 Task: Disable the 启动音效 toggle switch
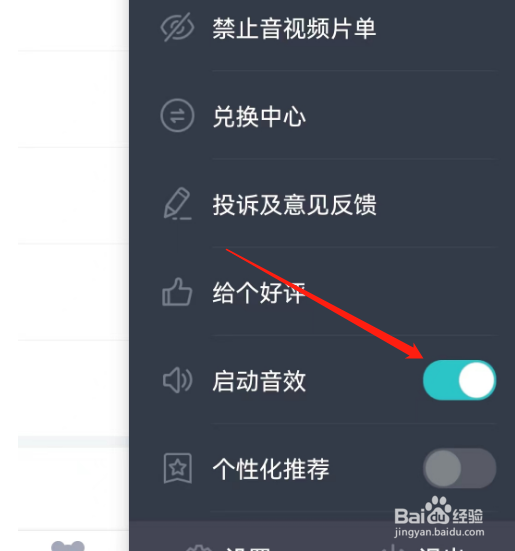459,380
